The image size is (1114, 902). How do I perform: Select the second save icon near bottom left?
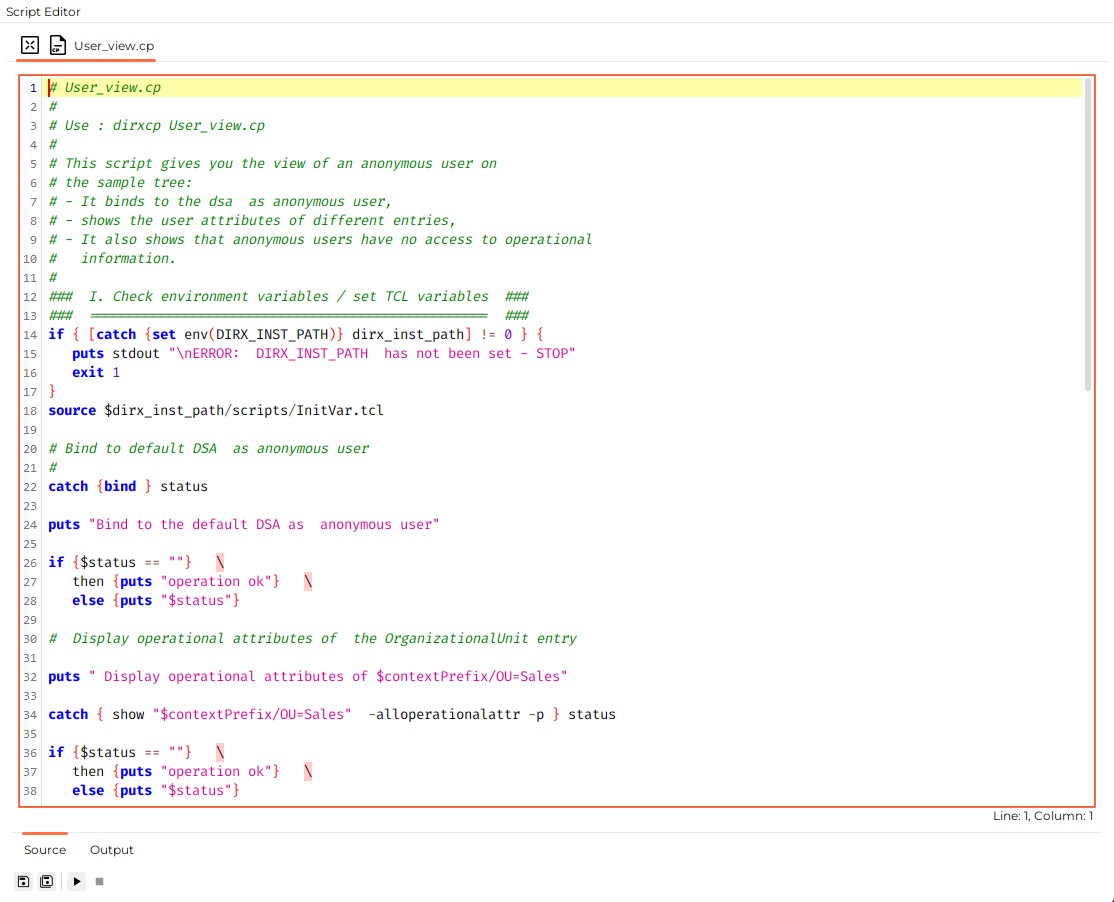pyautogui.click(x=46, y=881)
